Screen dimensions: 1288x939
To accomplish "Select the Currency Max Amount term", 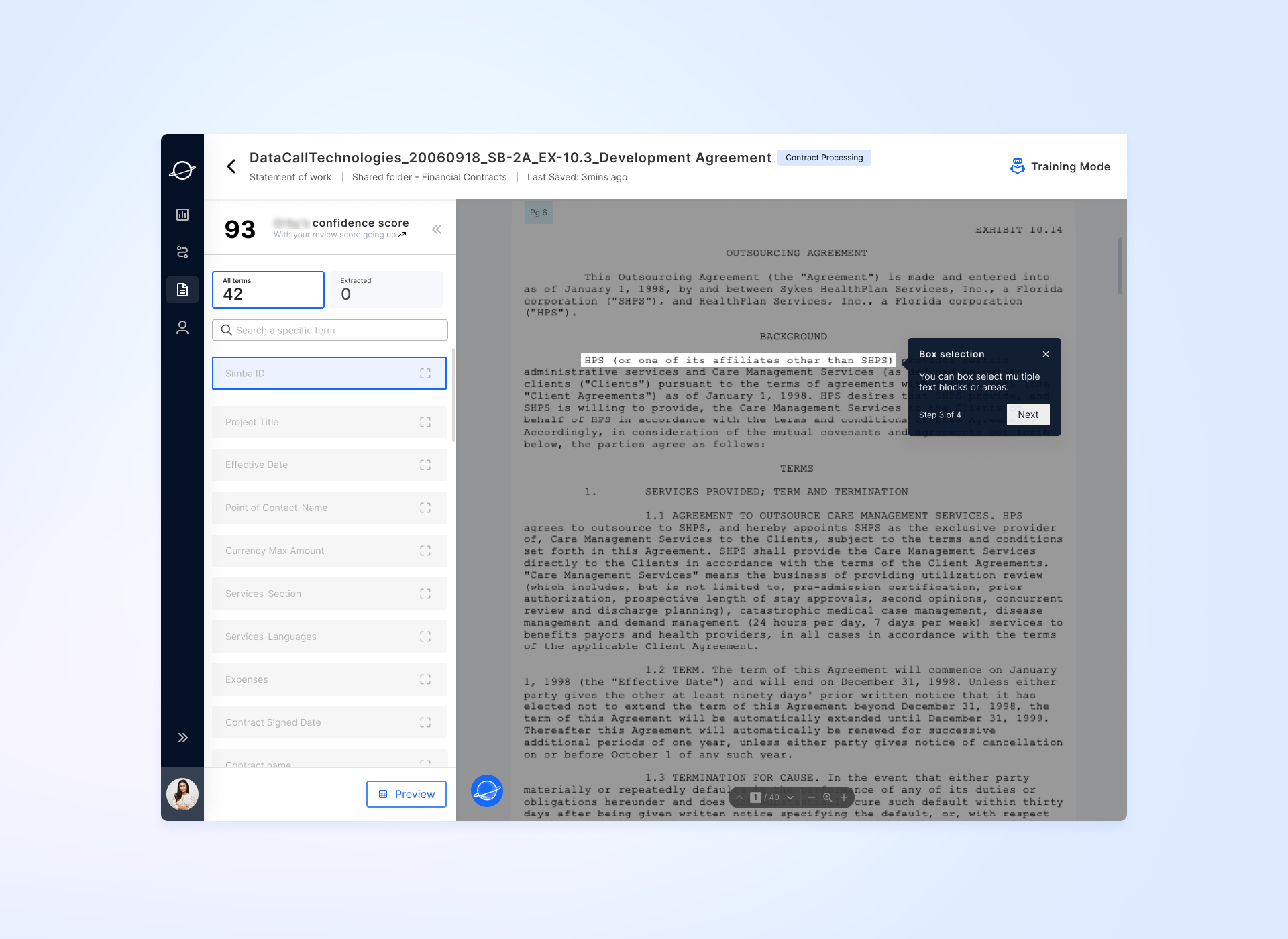I will [x=329, y=551].
